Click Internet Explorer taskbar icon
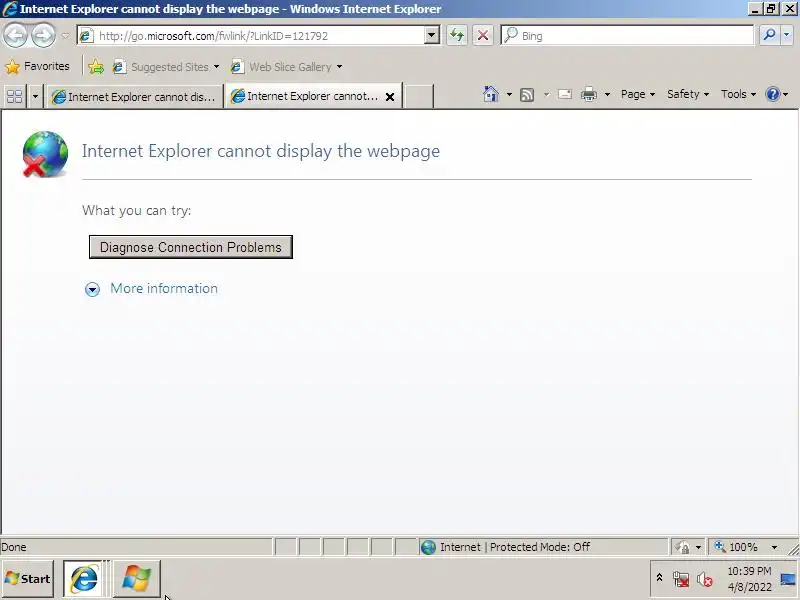The width and height of the screenshot is (800, 600). (x=84, y=579)
